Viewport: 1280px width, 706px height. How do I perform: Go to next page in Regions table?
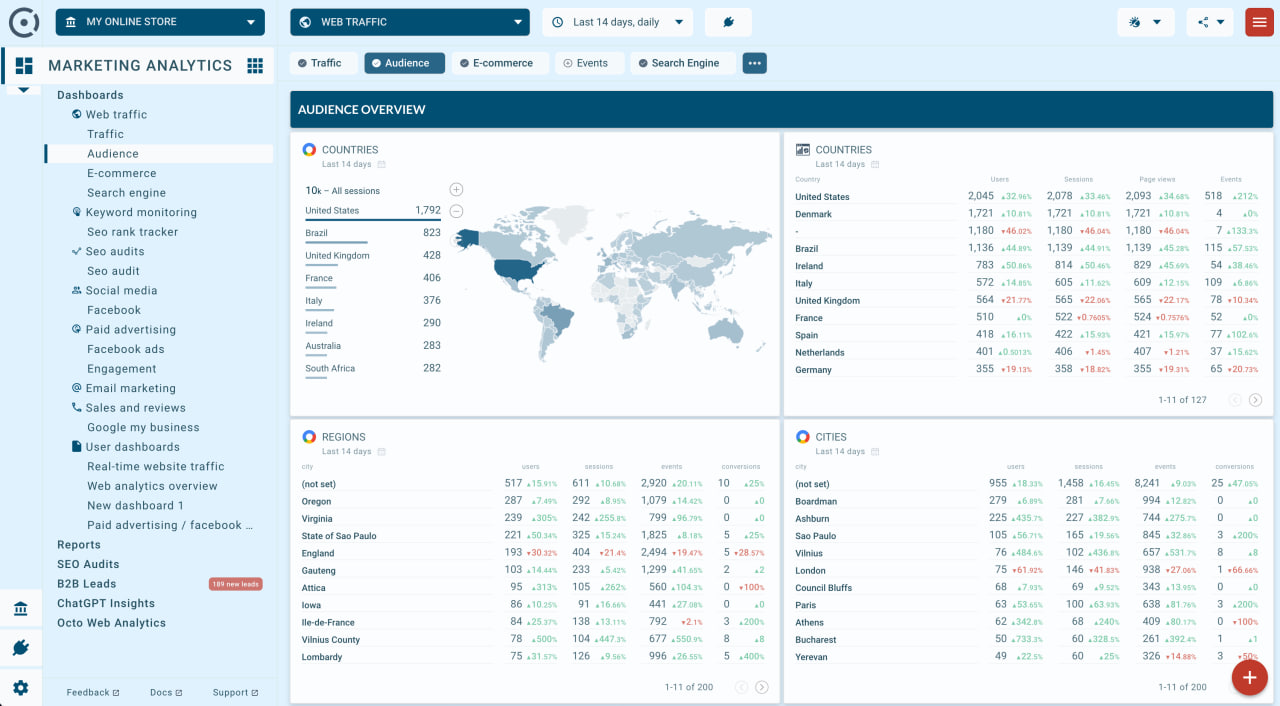pos(762,687)
